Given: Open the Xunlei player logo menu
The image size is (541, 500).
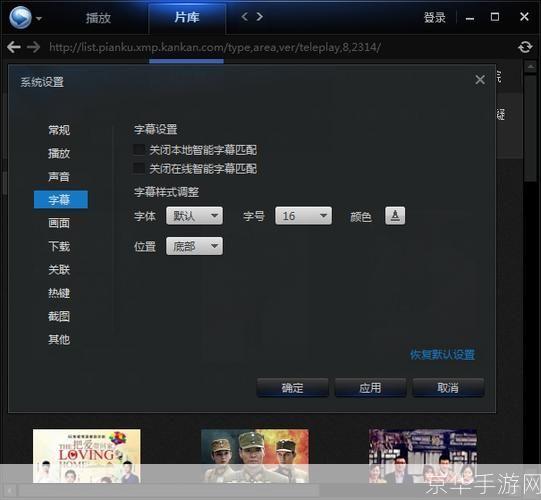Looking at the screenshot, I should click(20, 17).
